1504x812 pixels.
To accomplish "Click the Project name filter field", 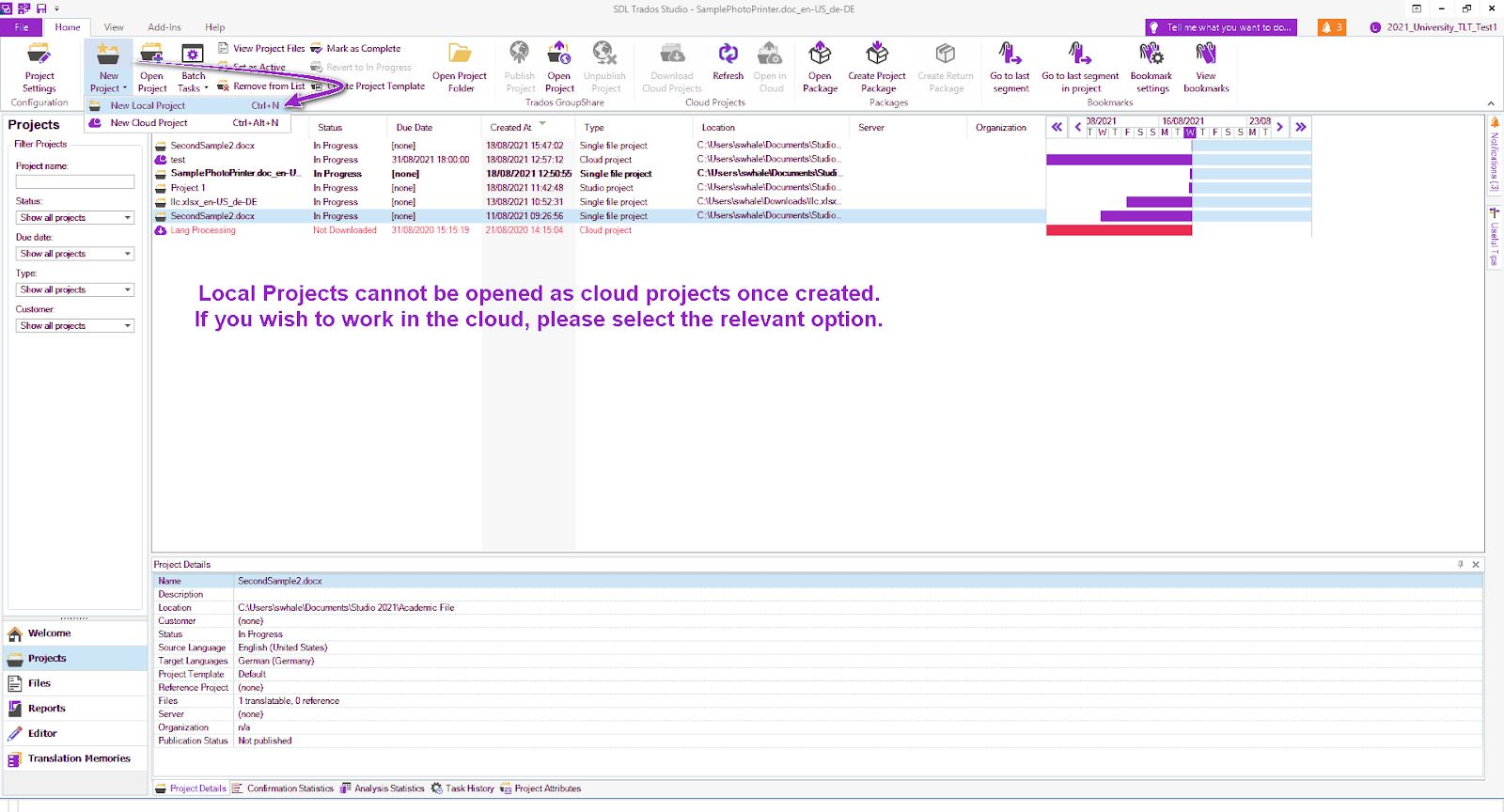I will click(75, 181).
